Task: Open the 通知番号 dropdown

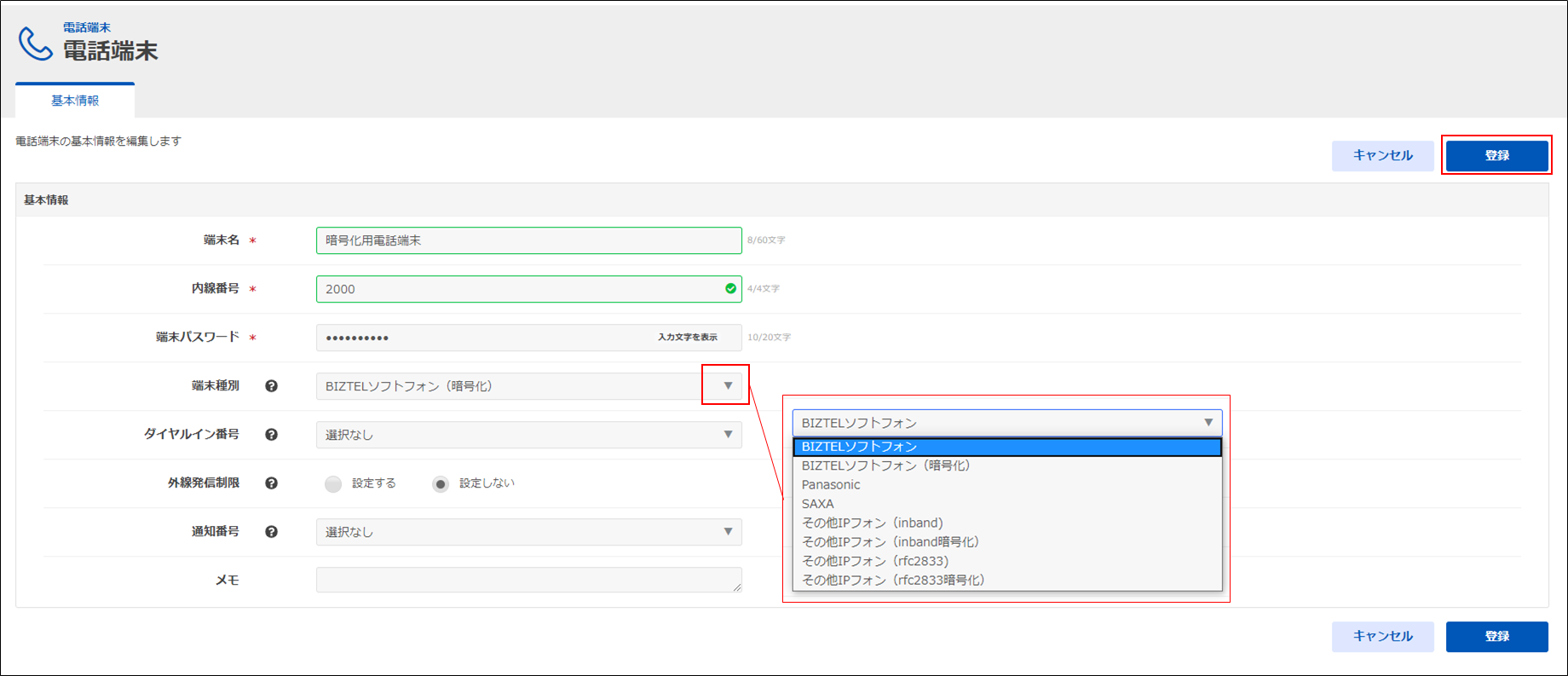Action: pos(528,532)
